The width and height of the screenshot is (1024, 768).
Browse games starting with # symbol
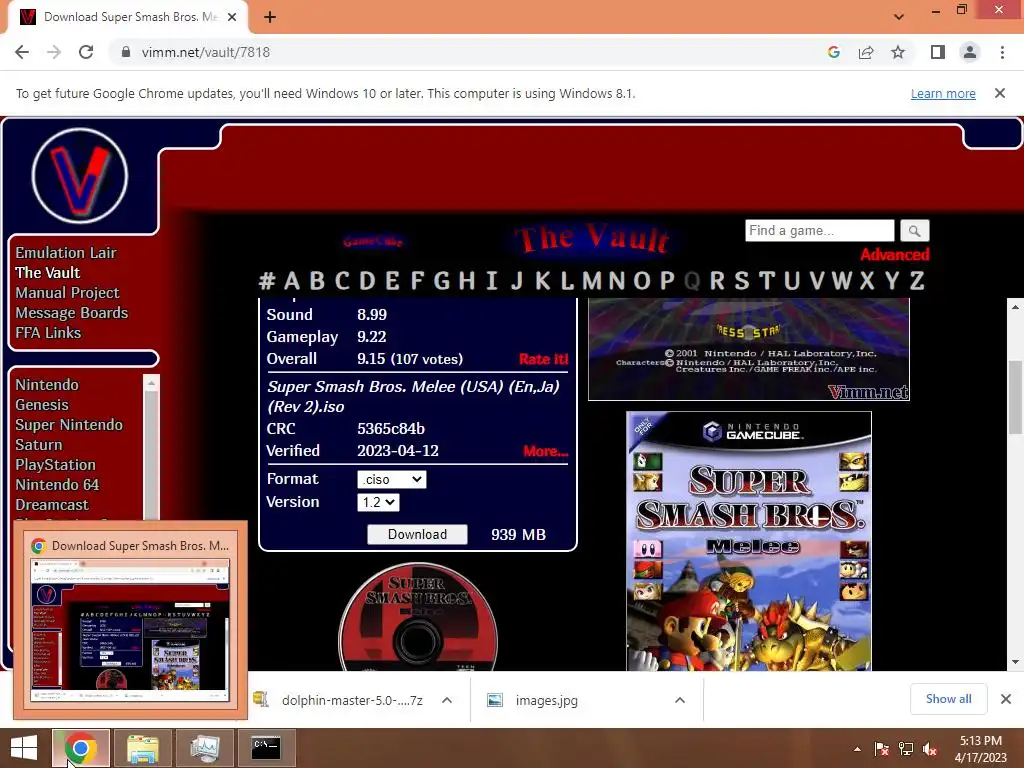tap(266, 281)
